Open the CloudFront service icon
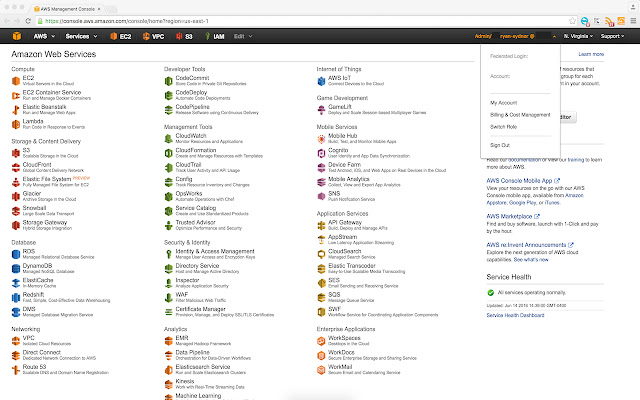 tap(16, 167)
